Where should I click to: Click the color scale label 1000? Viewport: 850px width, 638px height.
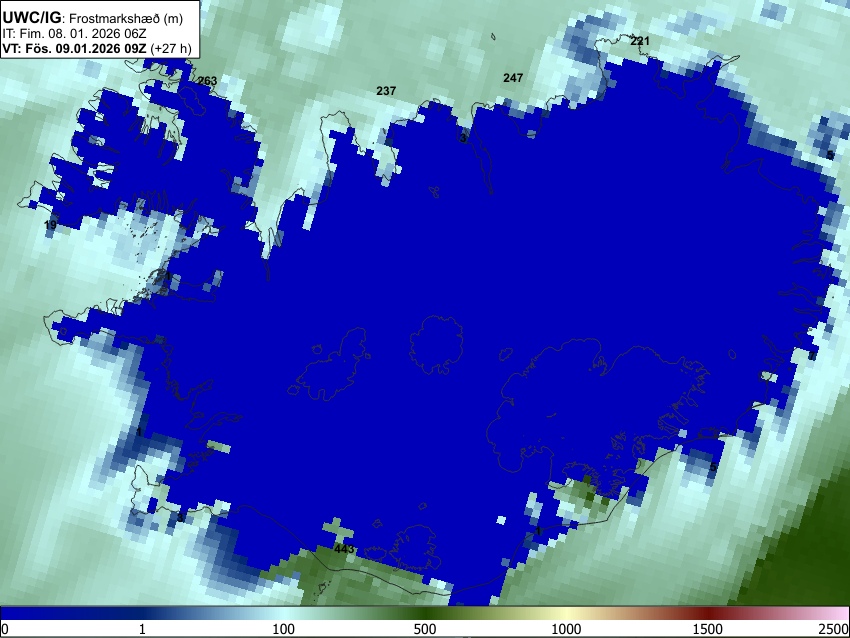(x=566, y=629)
